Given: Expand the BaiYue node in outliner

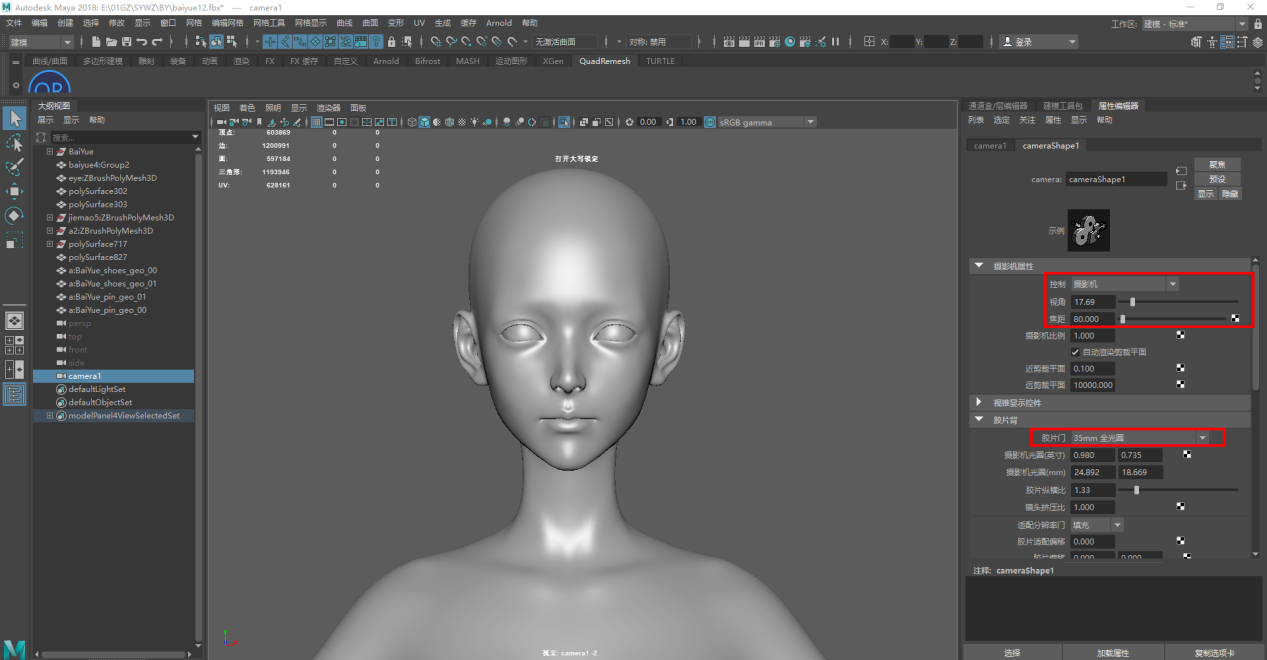Looking at the screenshot, I should (49, 152).
